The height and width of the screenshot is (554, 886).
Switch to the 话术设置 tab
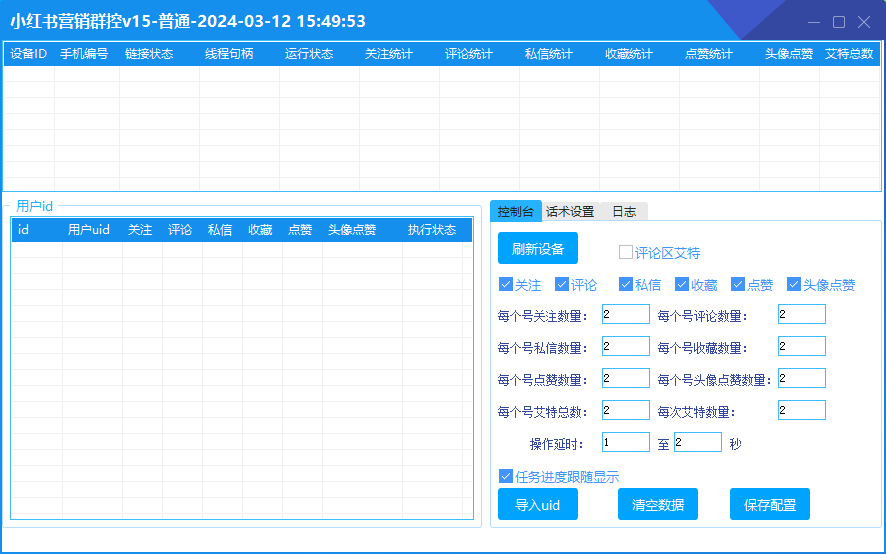(570, 211)
